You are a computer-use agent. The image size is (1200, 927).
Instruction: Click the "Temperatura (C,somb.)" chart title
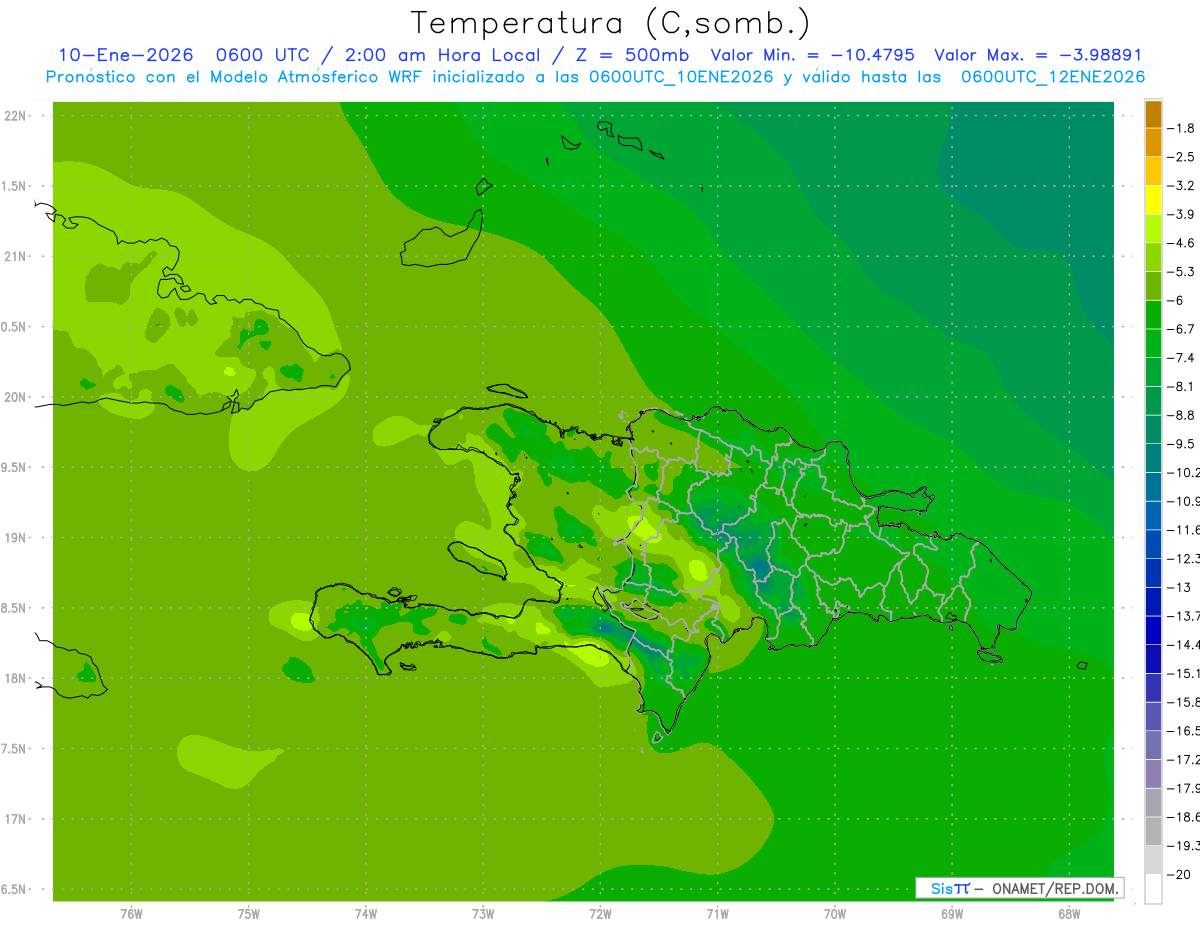click(x=610, y=23)
